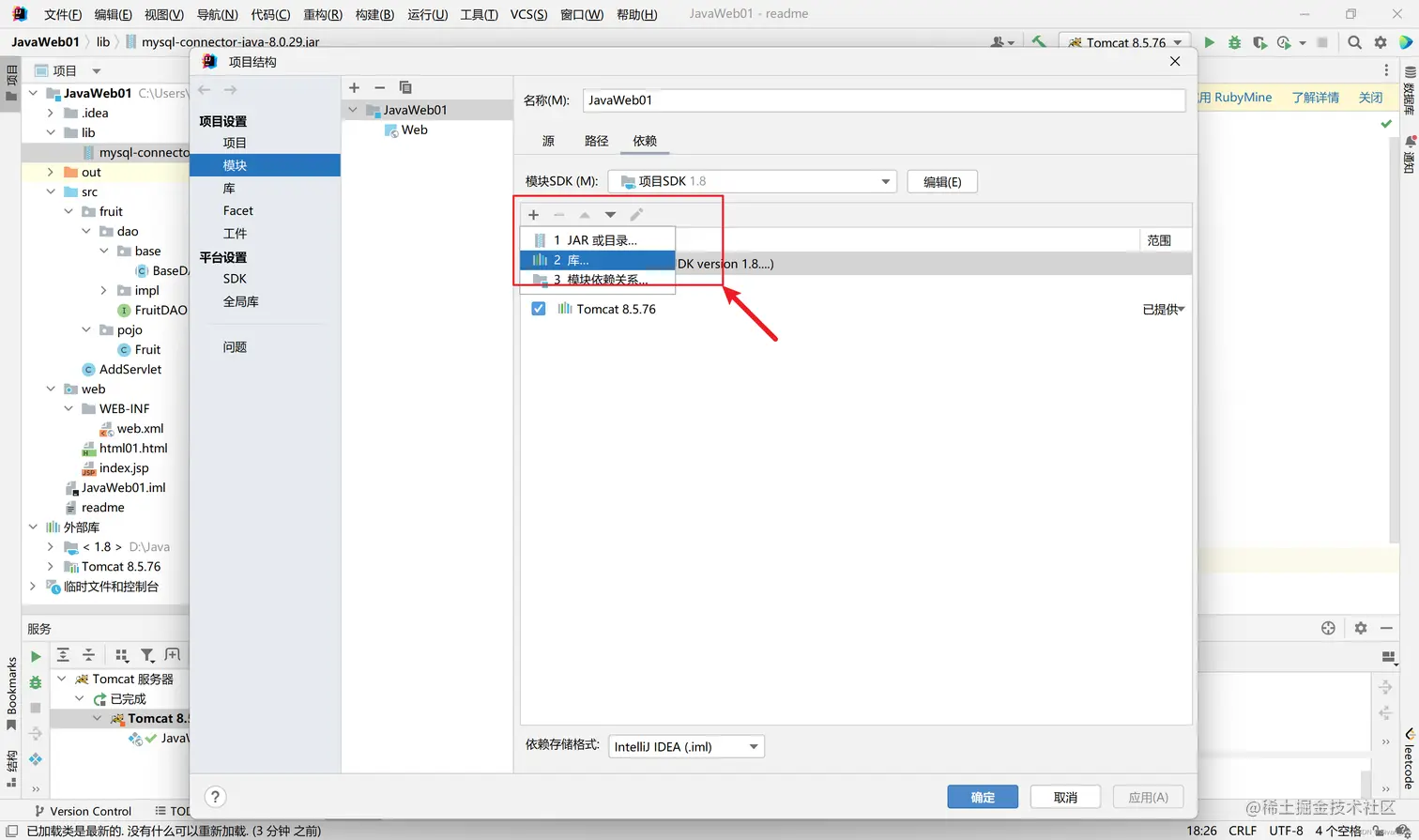1419x840 pixels.
Task: Move dependency down with the down arrow
Action: click(x=610, y=215)
